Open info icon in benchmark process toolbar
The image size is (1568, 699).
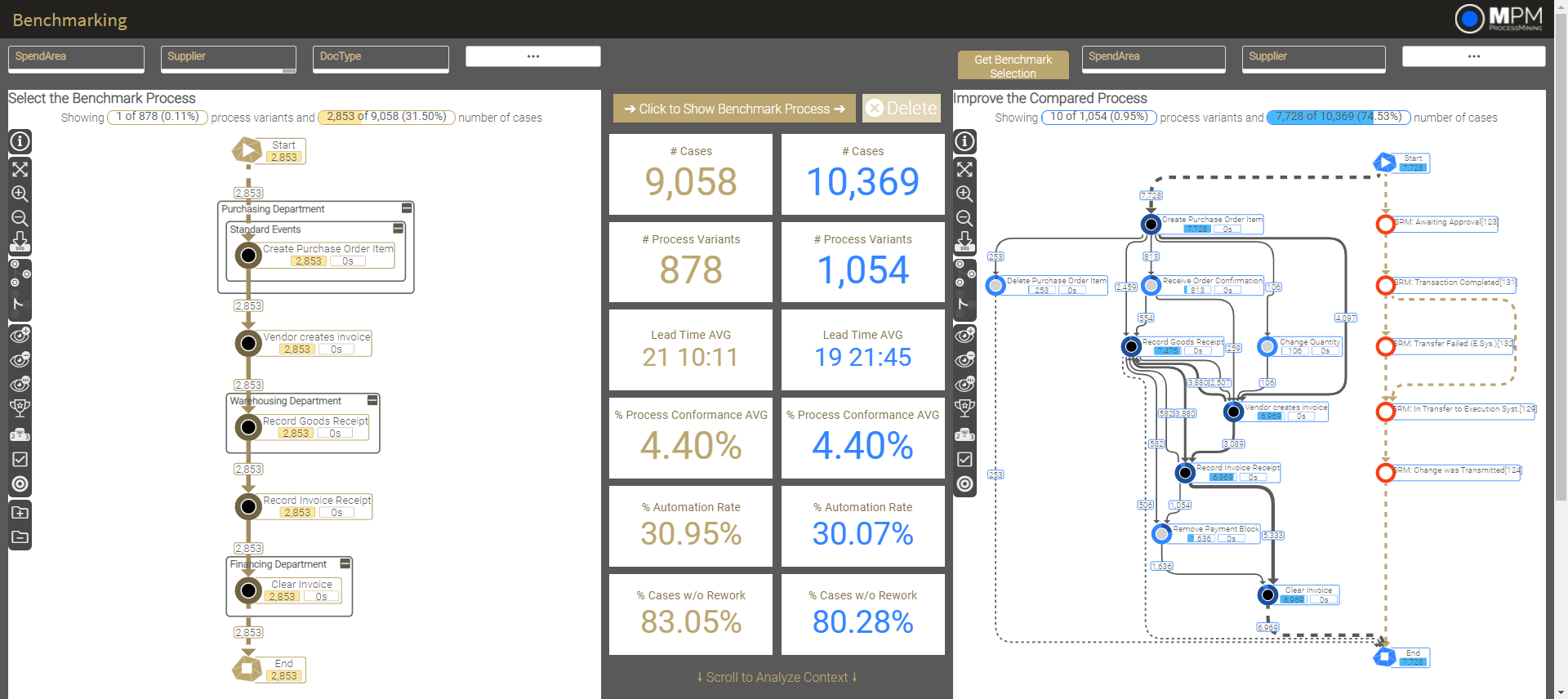[x=20, y=141]
